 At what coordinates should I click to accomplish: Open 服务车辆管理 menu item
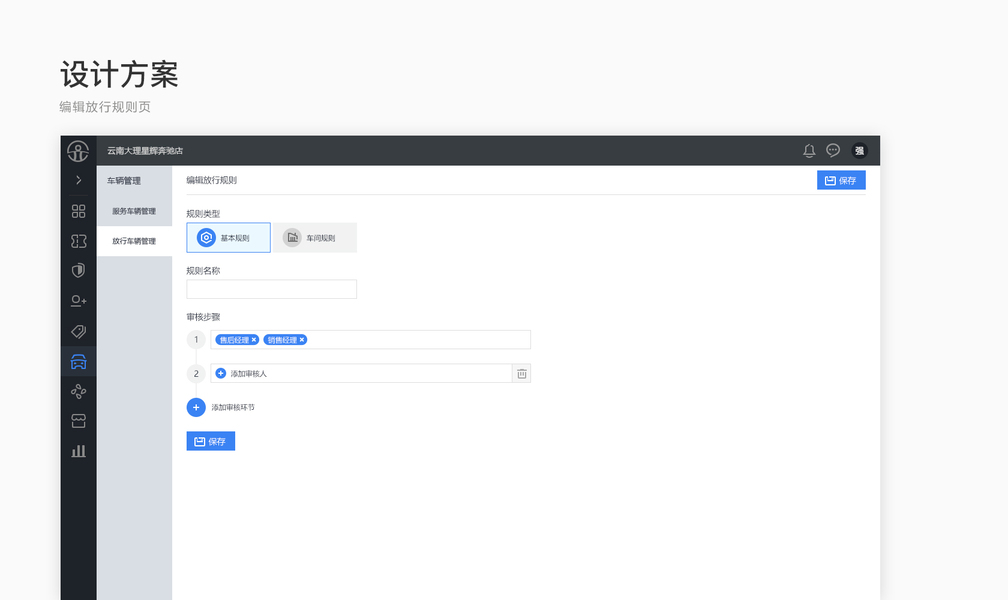[134, 211]
